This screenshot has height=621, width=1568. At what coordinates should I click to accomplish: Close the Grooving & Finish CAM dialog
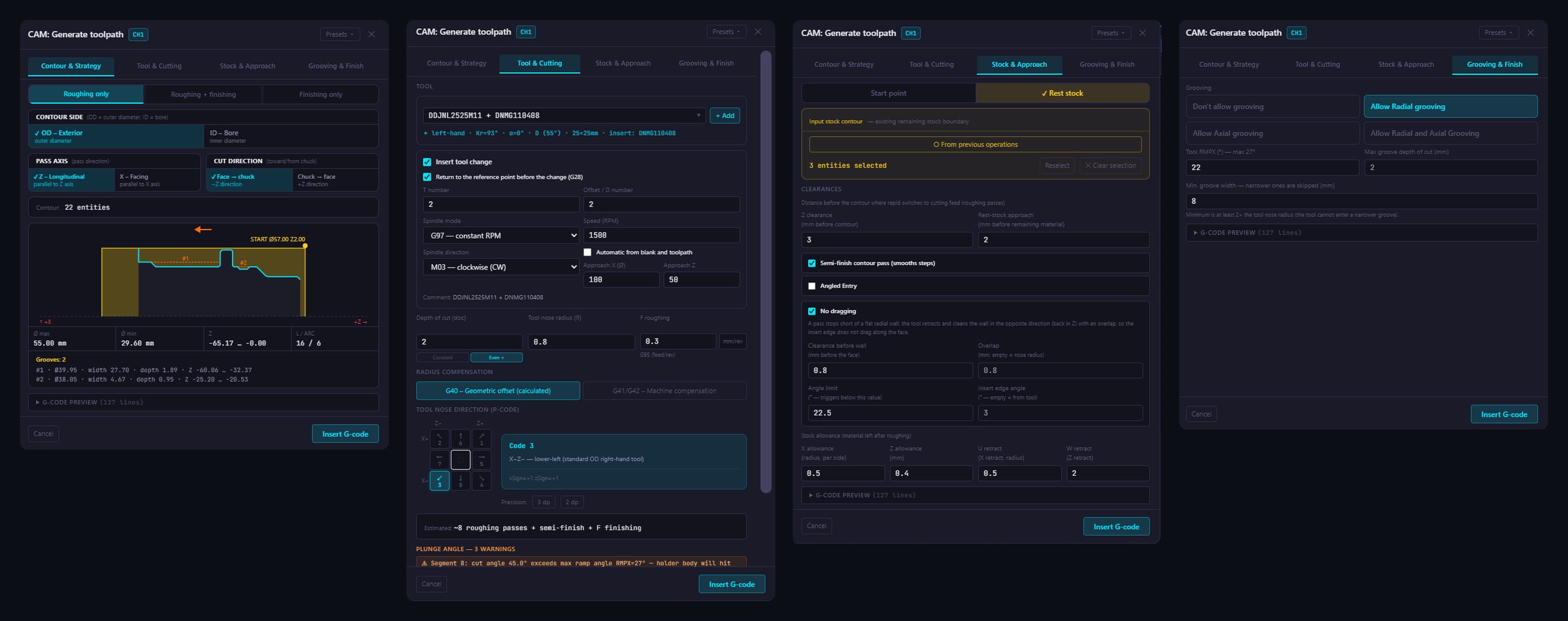pyautogui.click(x=1530, y=33)
